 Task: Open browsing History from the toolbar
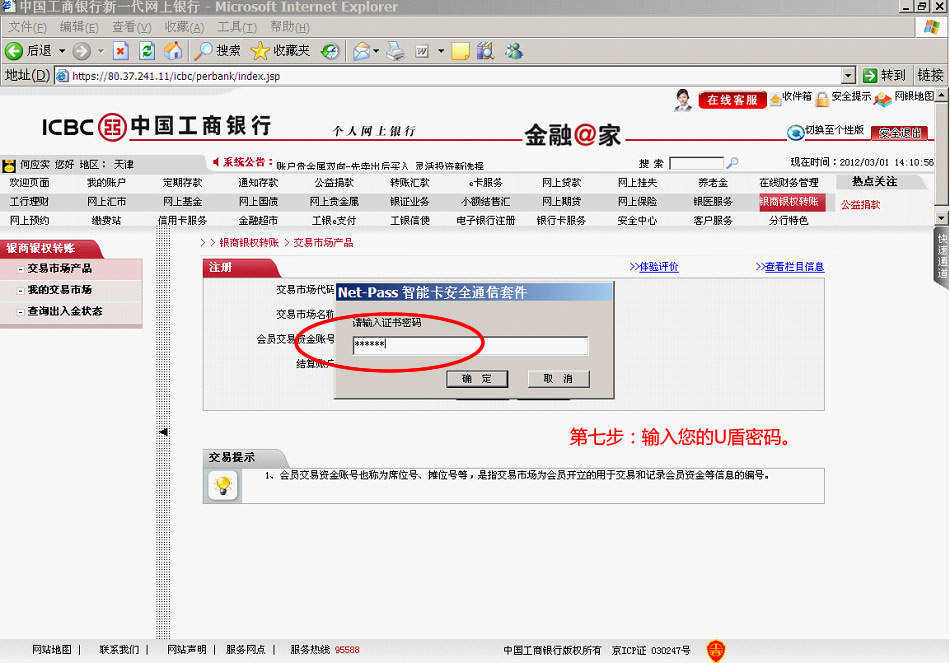[330, 51]
